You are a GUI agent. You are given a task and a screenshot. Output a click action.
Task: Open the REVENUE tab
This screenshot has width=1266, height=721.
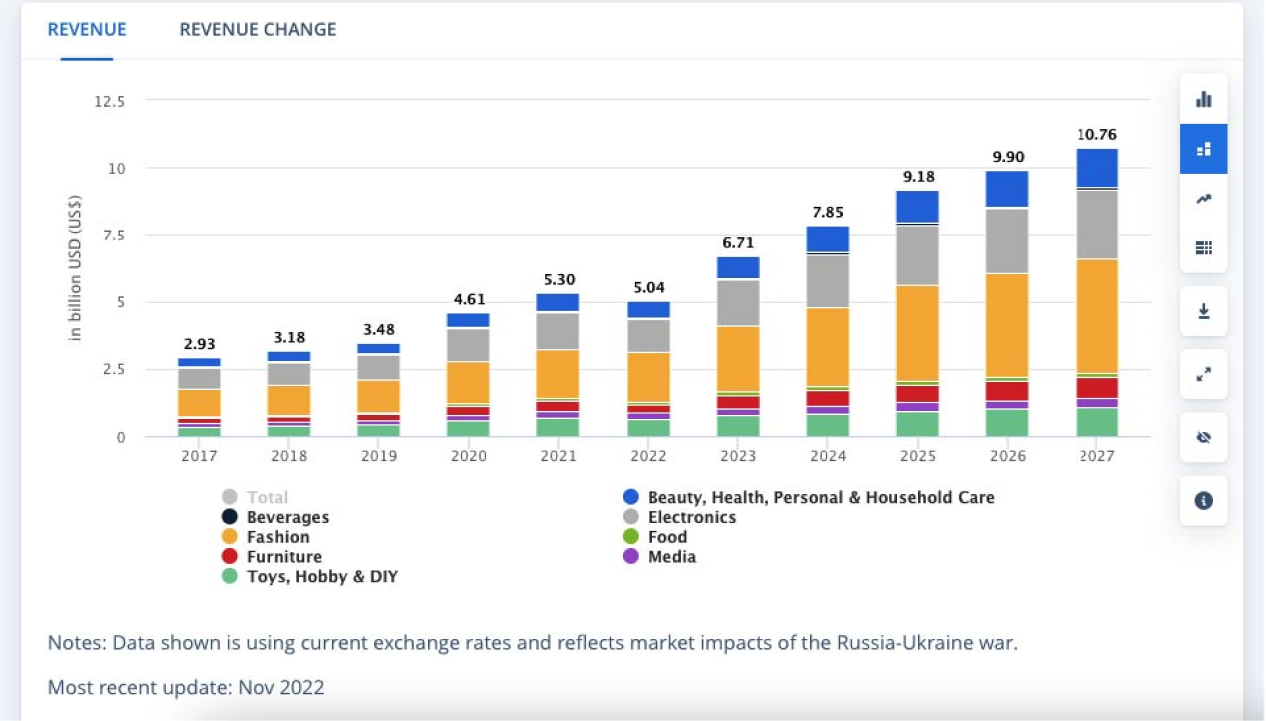[x=87, y=29]
